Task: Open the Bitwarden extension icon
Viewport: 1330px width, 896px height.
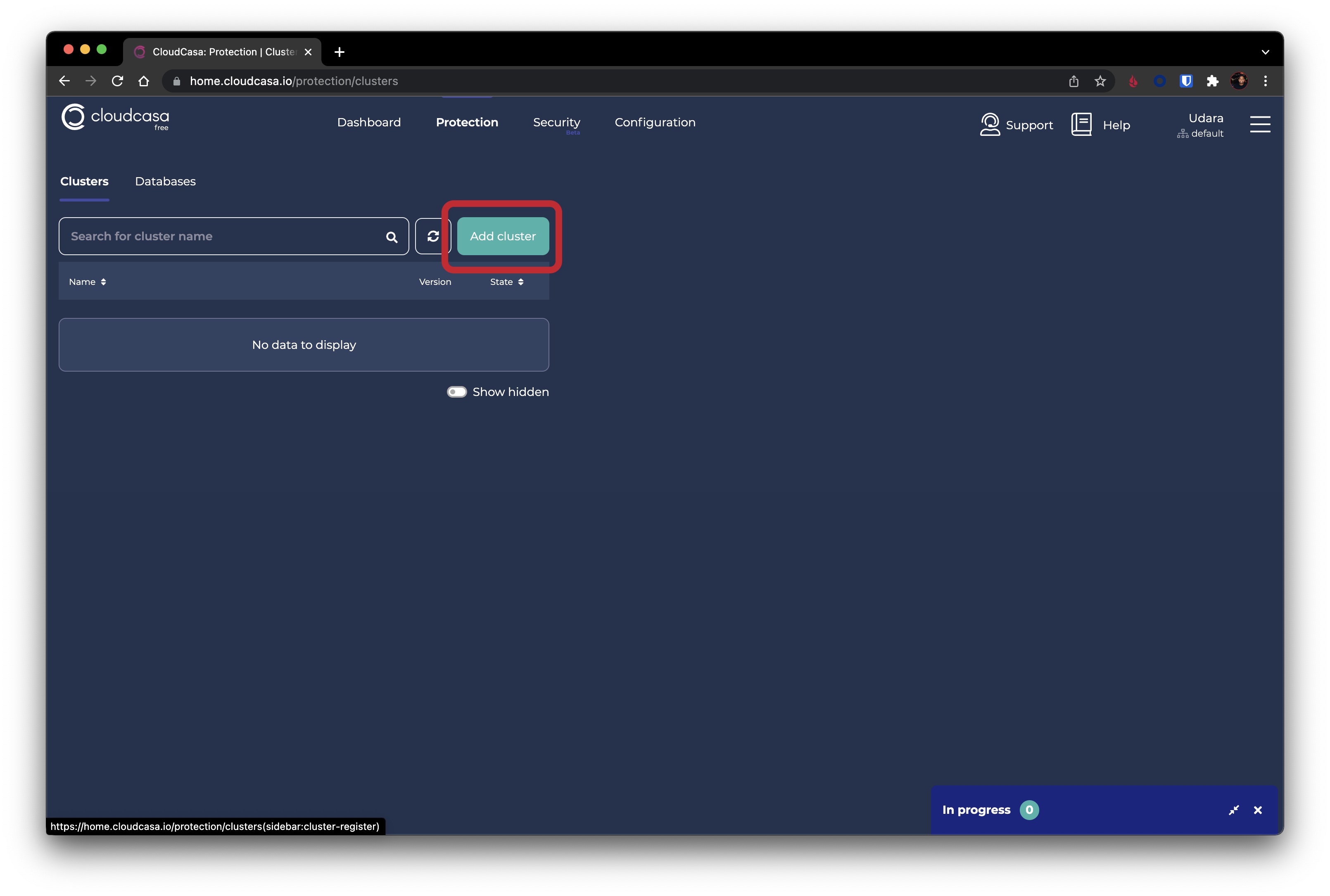Action: point(1186,81)
